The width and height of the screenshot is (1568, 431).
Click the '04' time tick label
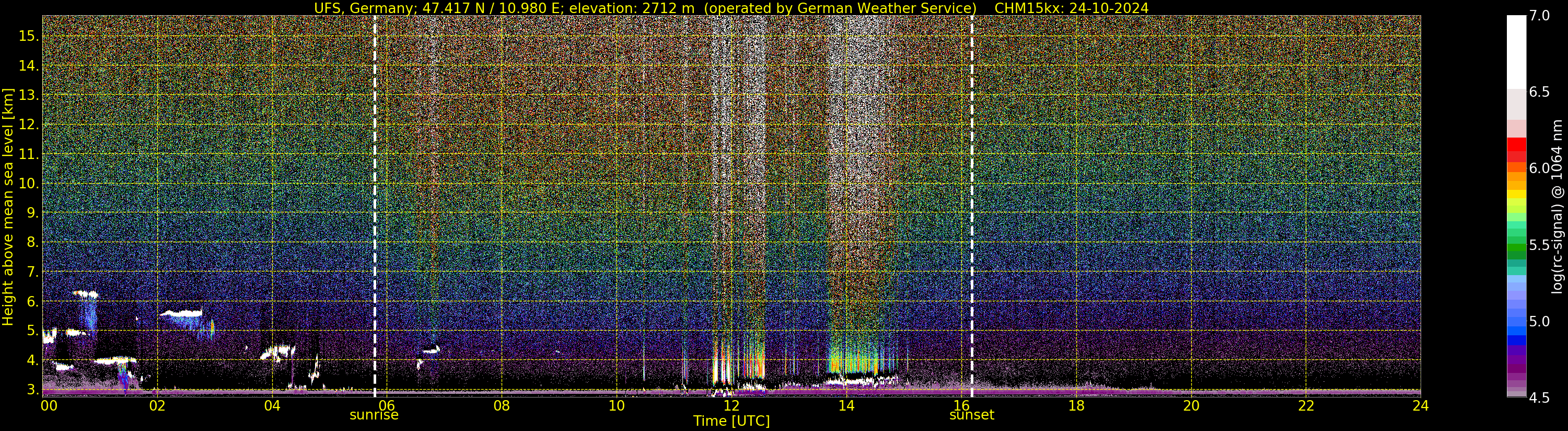coord(272,405)
